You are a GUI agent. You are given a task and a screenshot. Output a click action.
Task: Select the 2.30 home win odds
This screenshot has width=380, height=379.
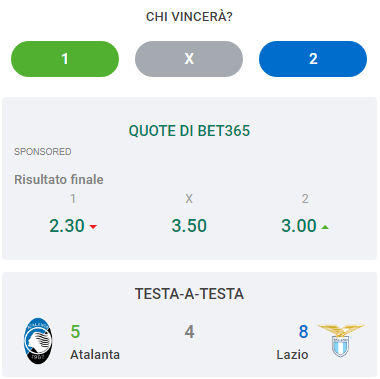(67, 226)
